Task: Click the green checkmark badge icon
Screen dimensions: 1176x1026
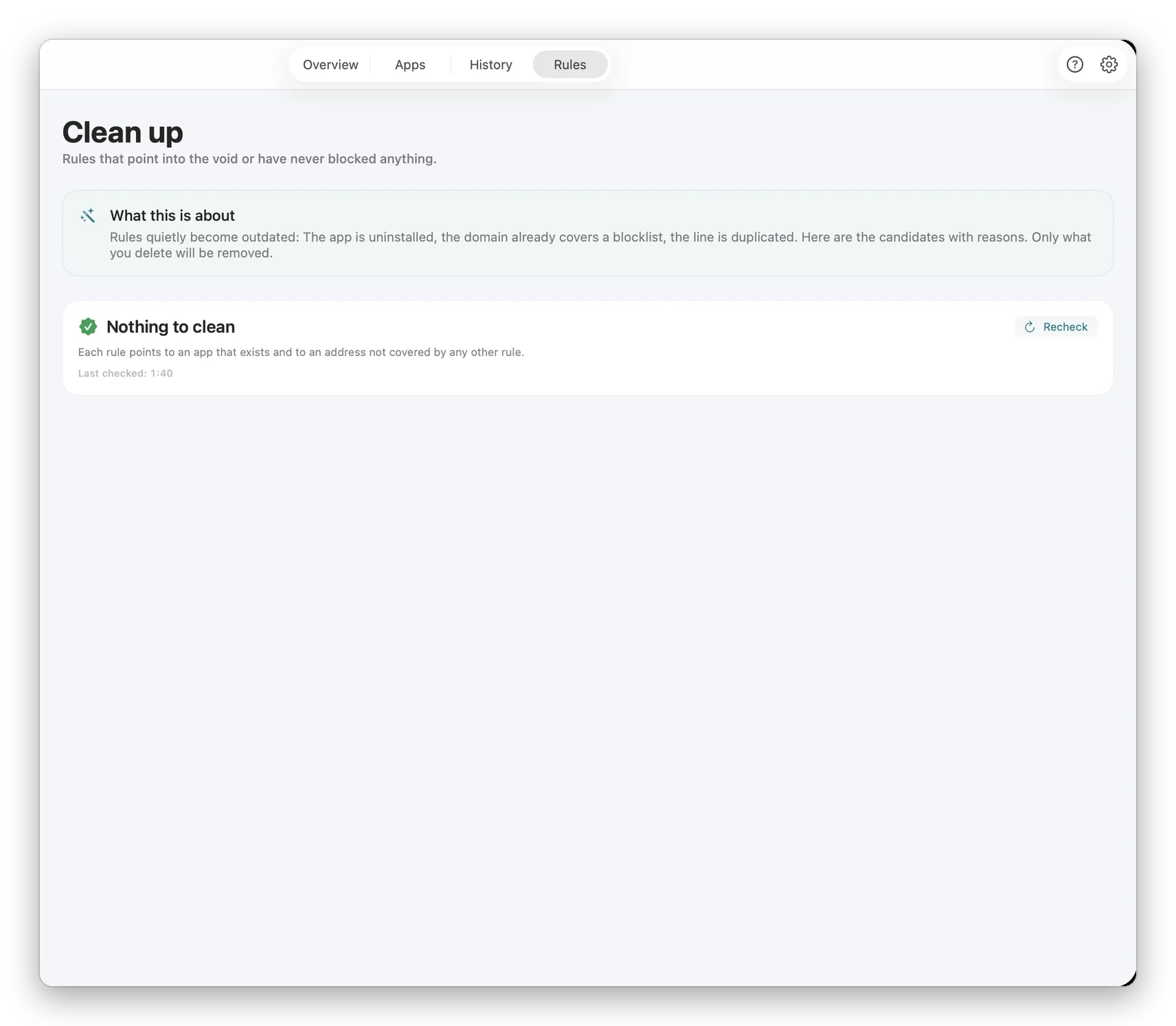Action: [88, 326]
